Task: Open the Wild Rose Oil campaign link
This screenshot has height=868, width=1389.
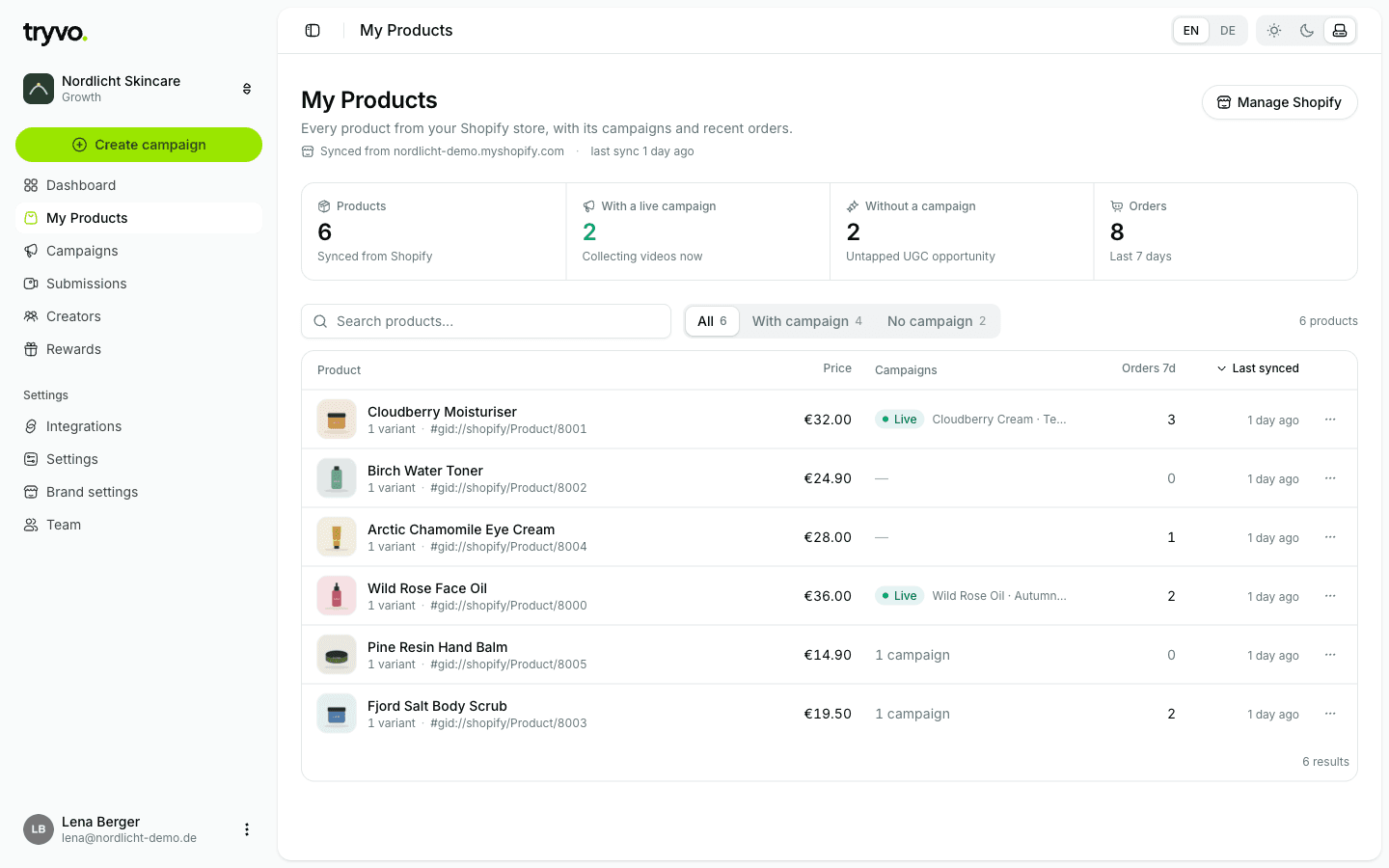Action: coord(999,596)
